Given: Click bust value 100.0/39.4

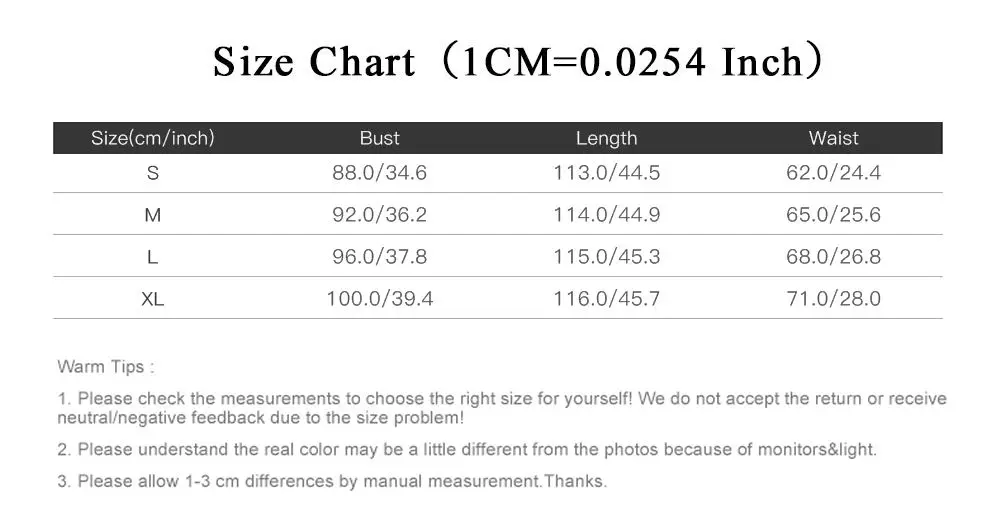Looking at the screenshot, I should (380, 299).
